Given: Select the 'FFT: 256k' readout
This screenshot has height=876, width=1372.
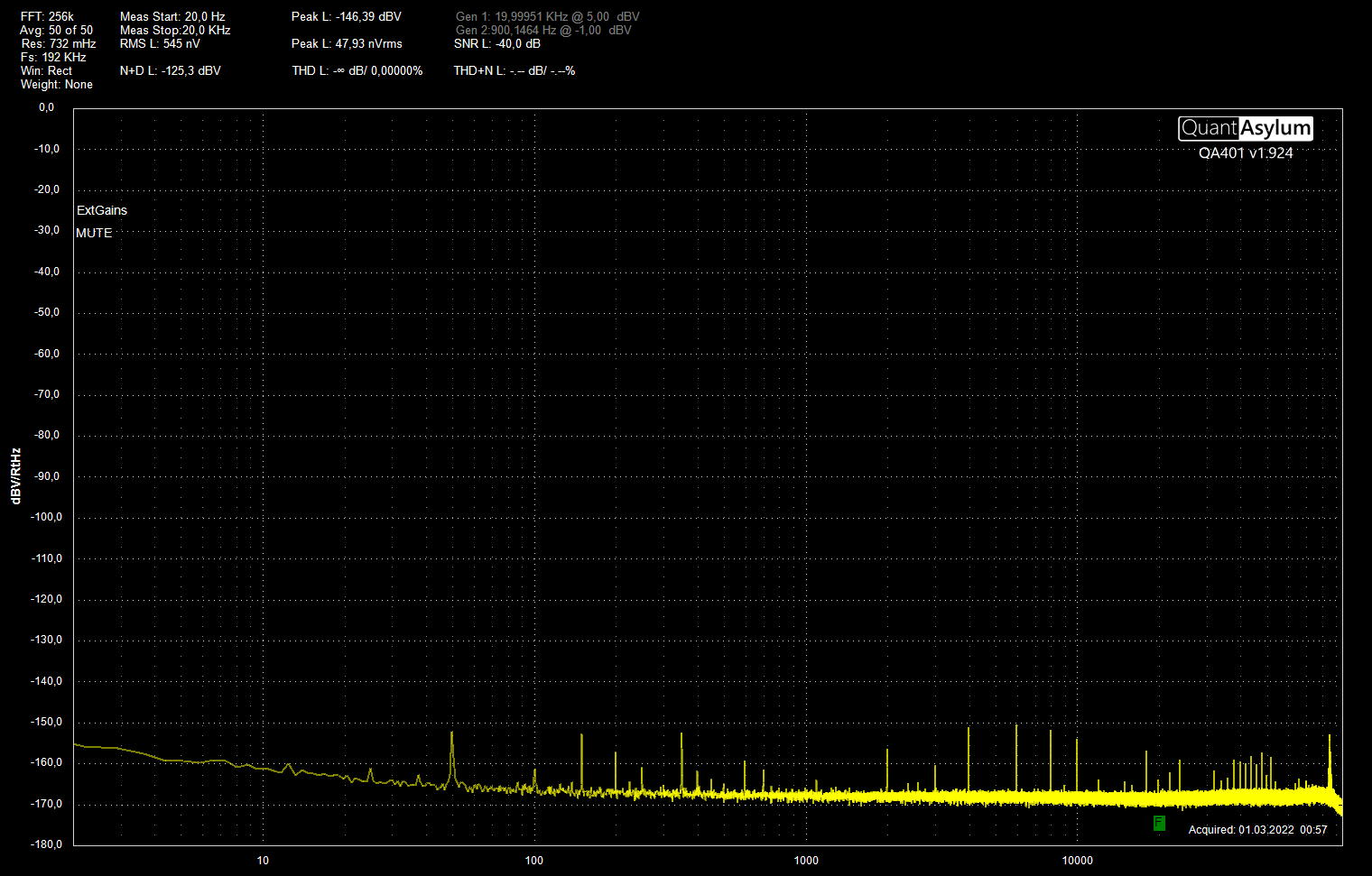Looking at the screenshot, I should tap(47, 16).
